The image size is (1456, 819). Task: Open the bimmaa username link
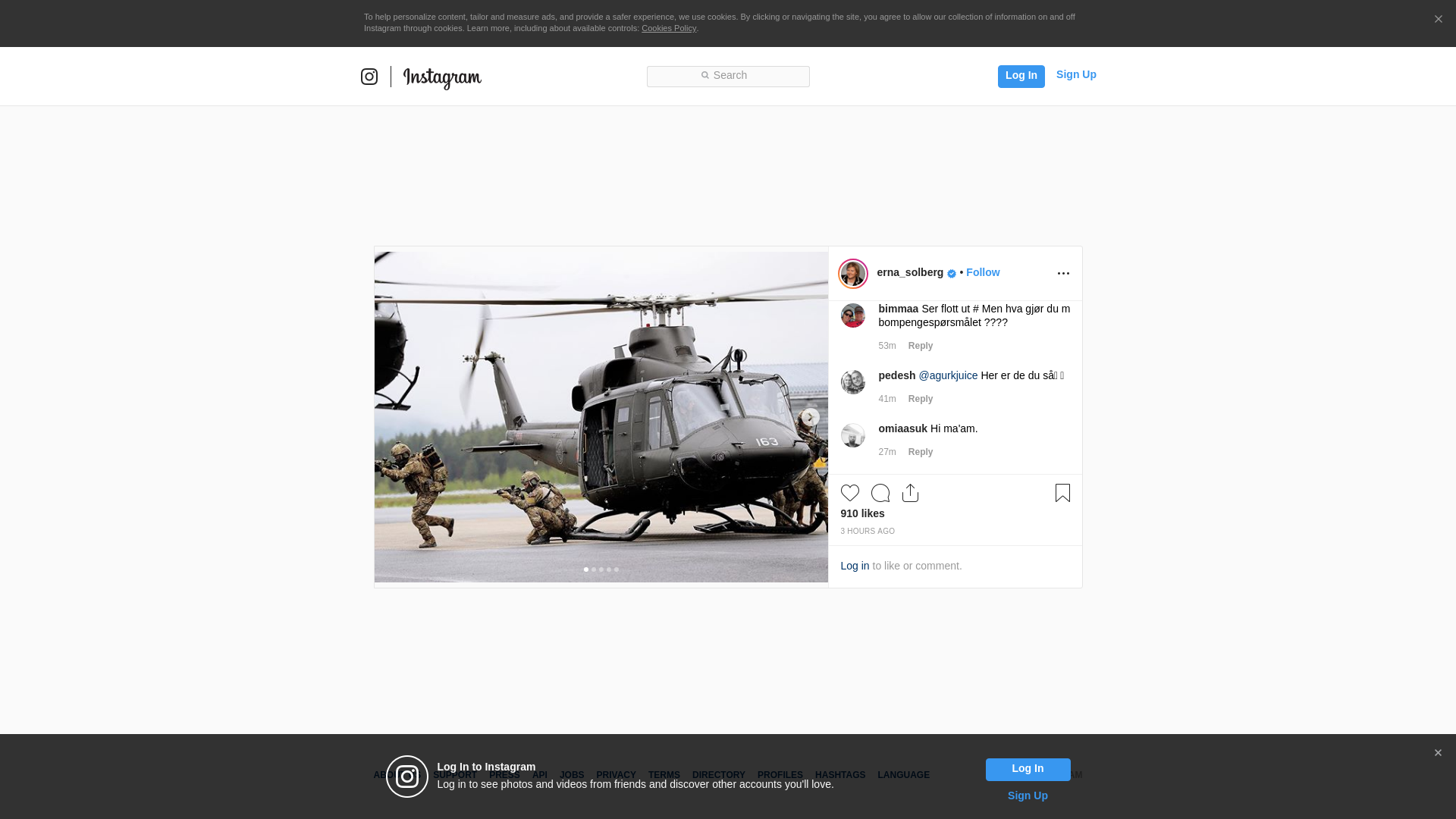point(899,309)
